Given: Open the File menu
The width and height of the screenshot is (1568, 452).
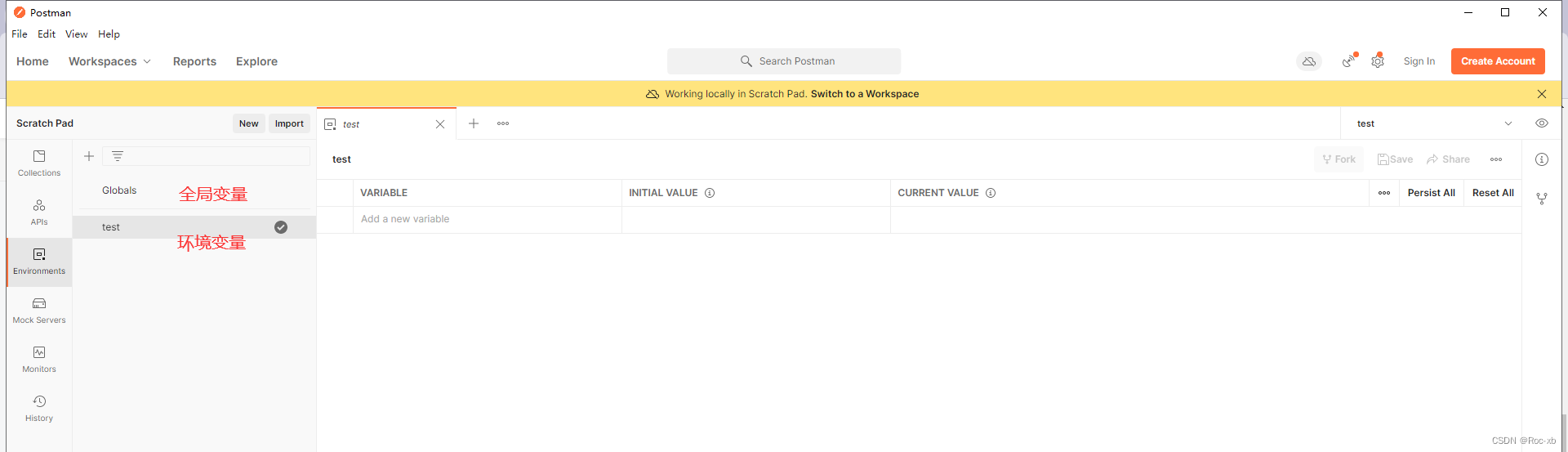Looking at the screenshot, I should tap(20, 34).
